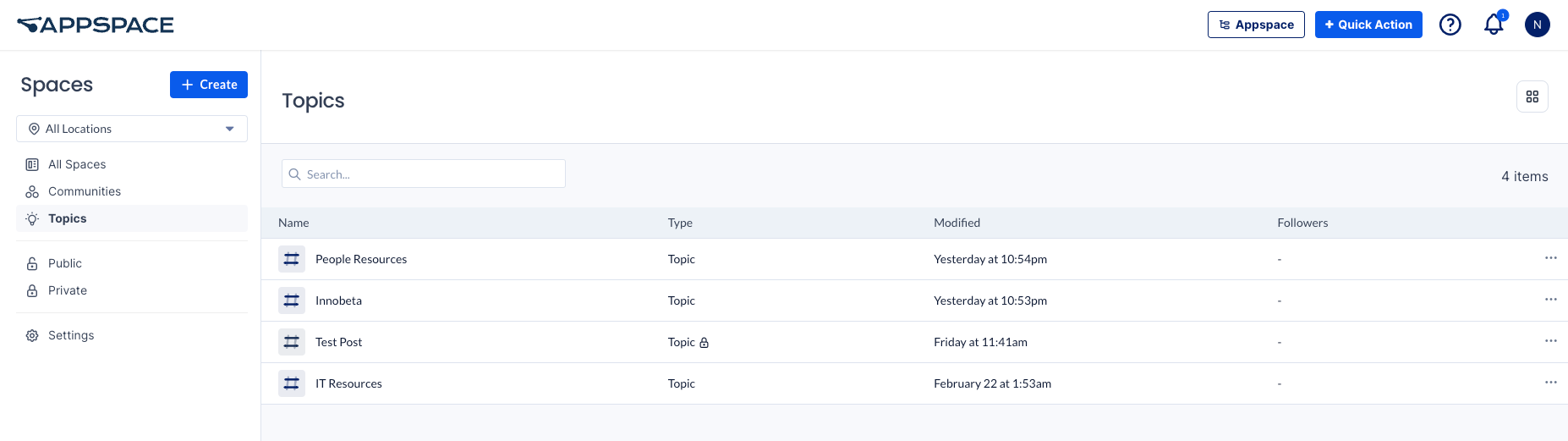The image size is (1568, 441).
Task: Click the '4 items' count text
Action: click(x=1524, y=176)
